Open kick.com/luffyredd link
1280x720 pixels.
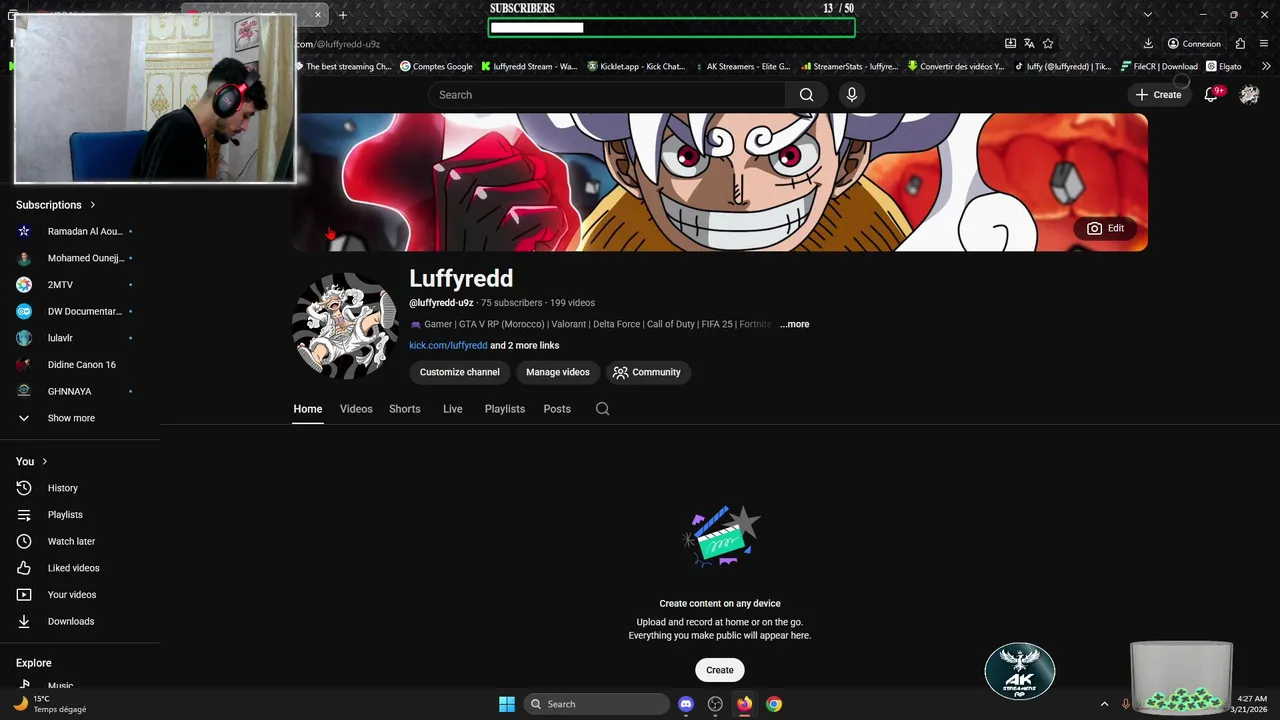pos(448,346)
